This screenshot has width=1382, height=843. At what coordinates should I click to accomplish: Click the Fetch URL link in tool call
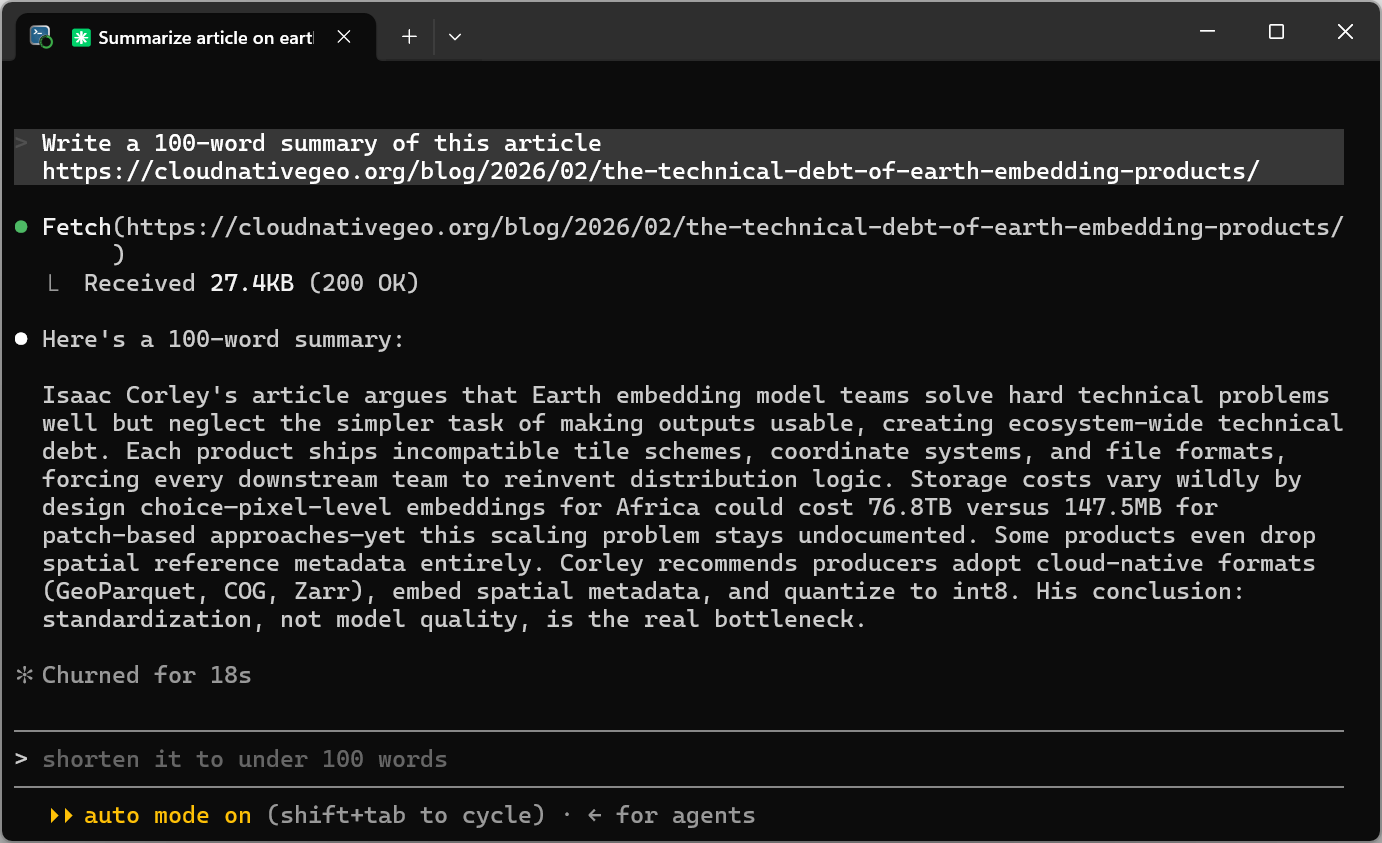[x=734, y=227]
